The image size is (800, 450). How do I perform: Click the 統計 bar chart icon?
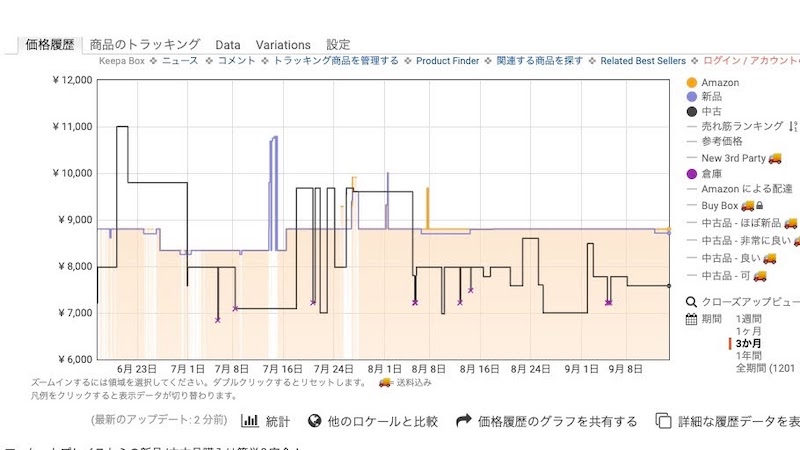(x=249, y=420)
